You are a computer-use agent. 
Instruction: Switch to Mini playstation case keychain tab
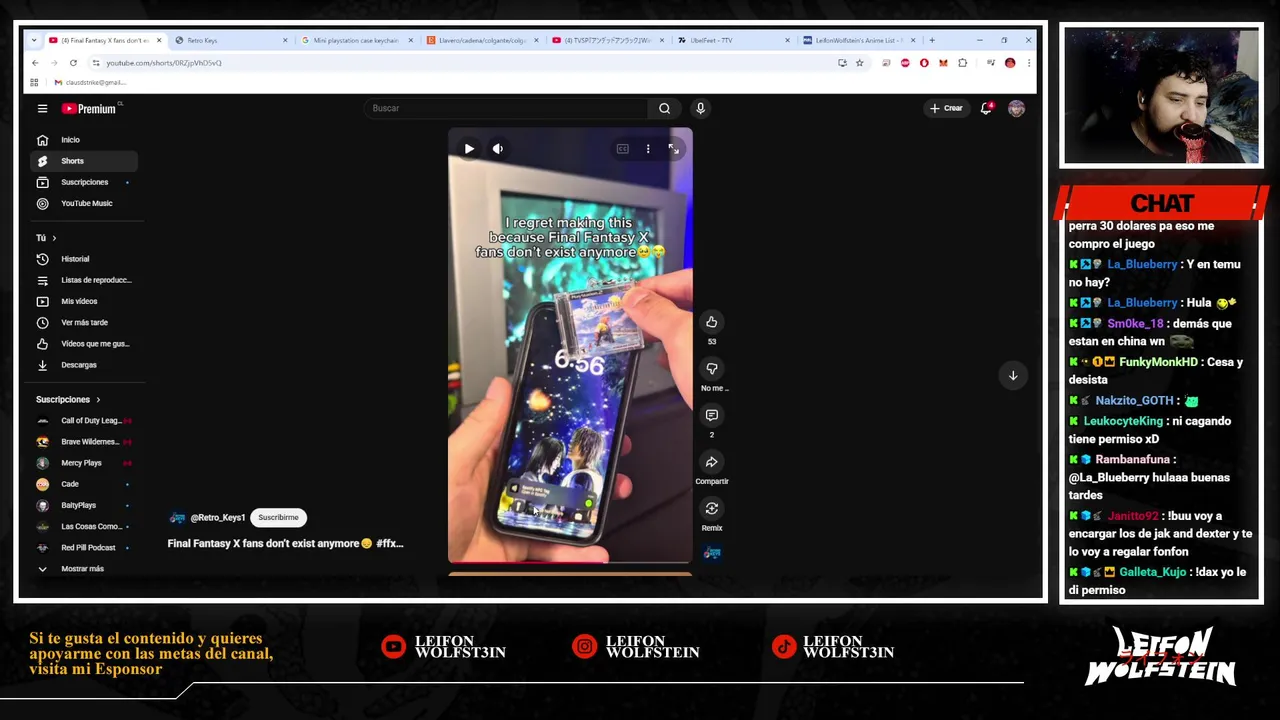pos(355,40)
